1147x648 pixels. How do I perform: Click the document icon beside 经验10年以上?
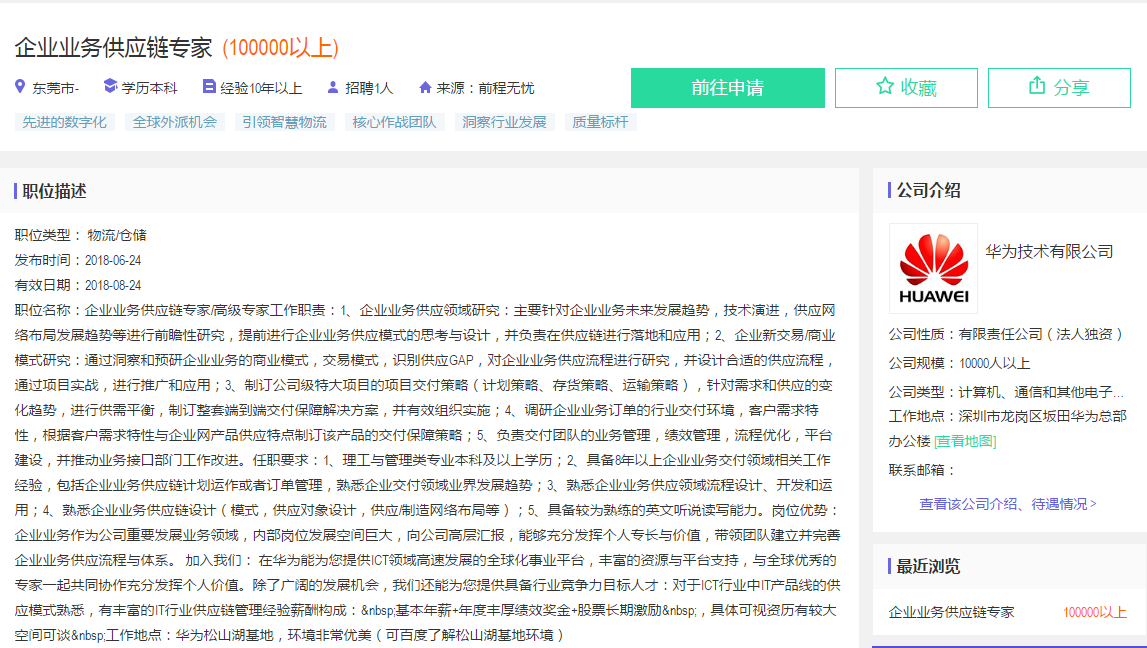(208, 86)
